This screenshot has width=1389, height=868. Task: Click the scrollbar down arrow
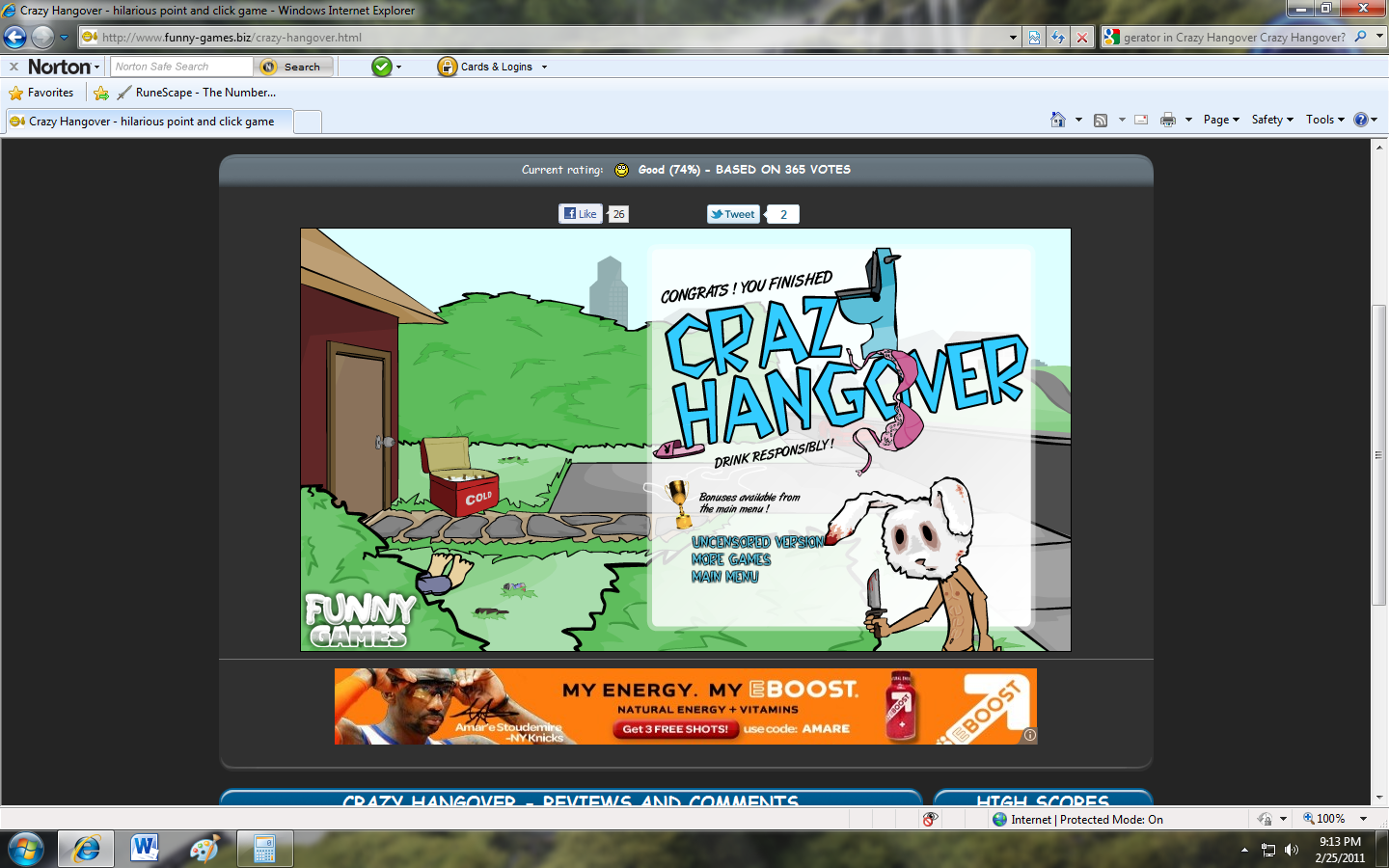1379,797
